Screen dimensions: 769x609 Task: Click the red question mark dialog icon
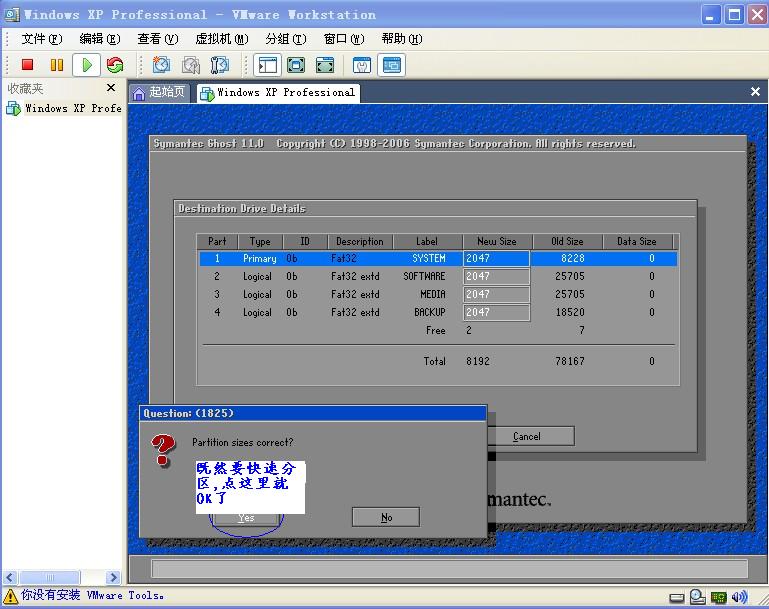(x=163, y=449)
